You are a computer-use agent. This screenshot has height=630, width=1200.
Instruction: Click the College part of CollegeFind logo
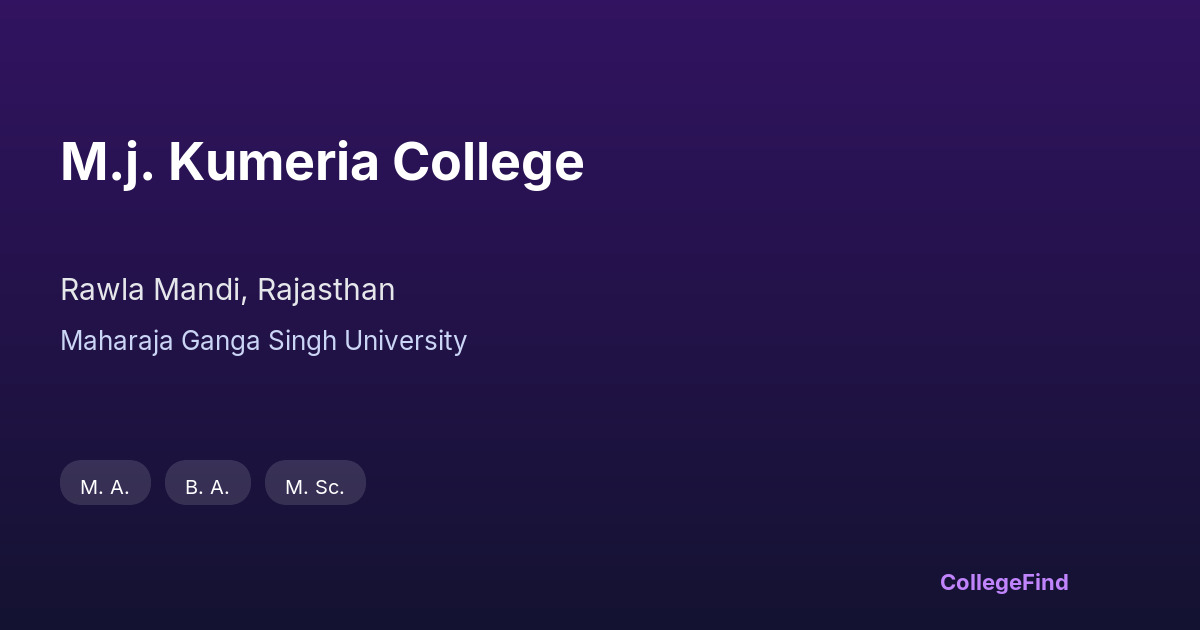[x=981, y=582]
